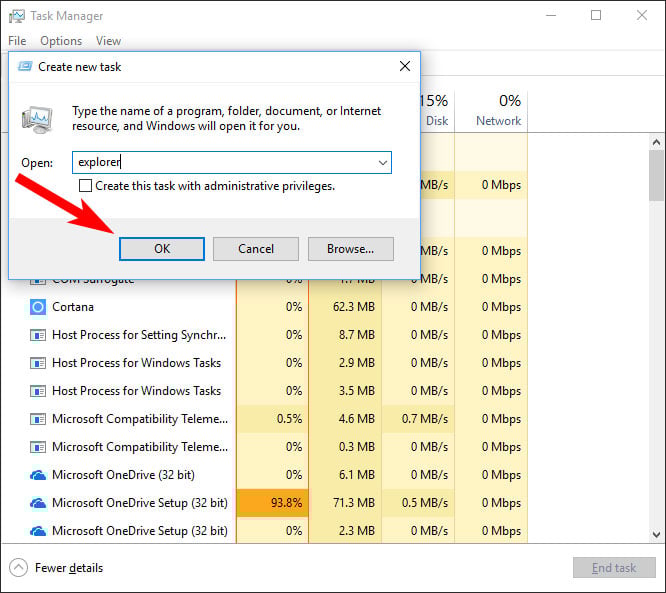Sort by the Disk column header
Screen dimensions: 666x593
(437, 110)
